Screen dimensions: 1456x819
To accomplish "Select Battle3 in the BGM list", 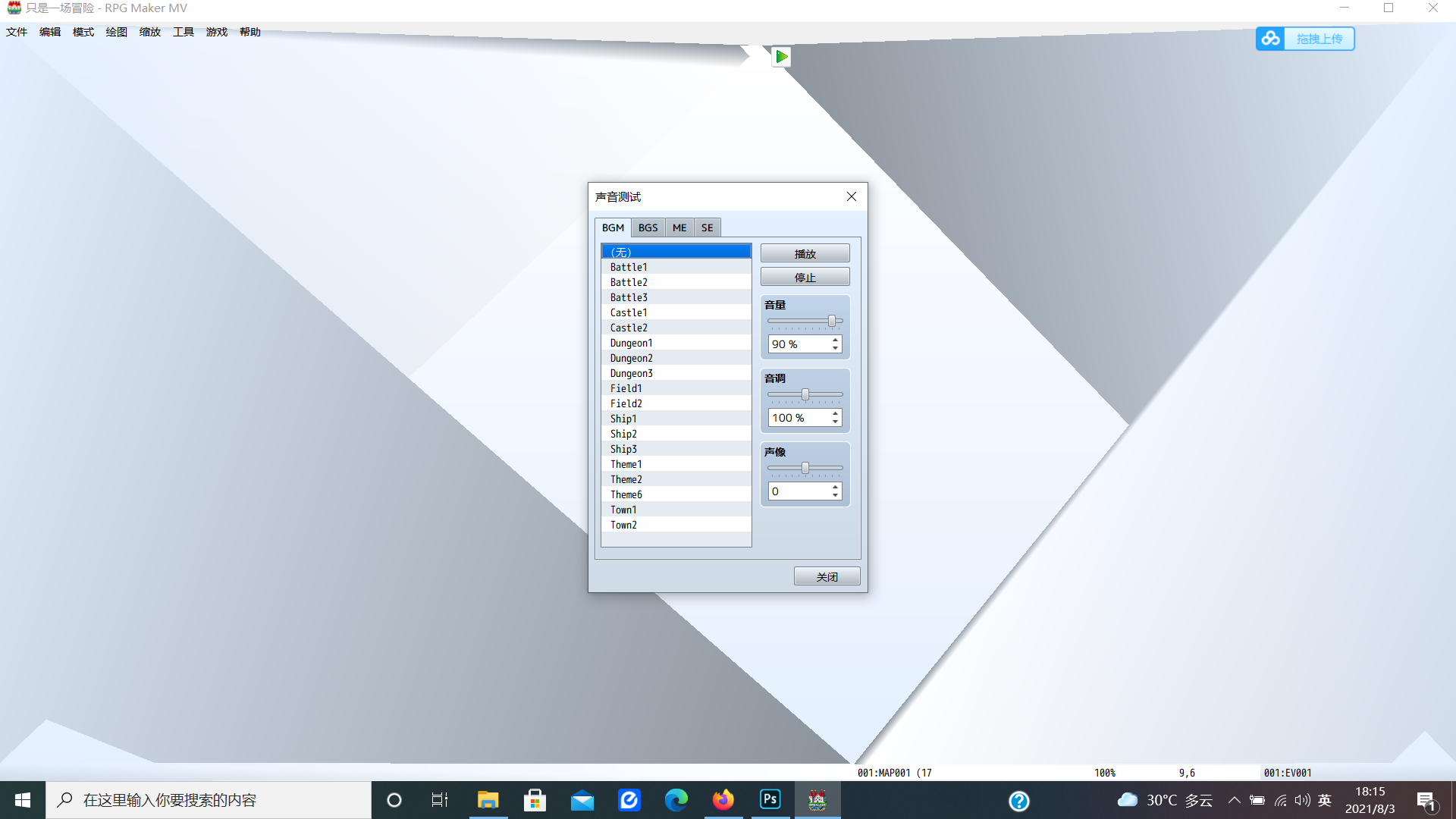I will point(676,297).
